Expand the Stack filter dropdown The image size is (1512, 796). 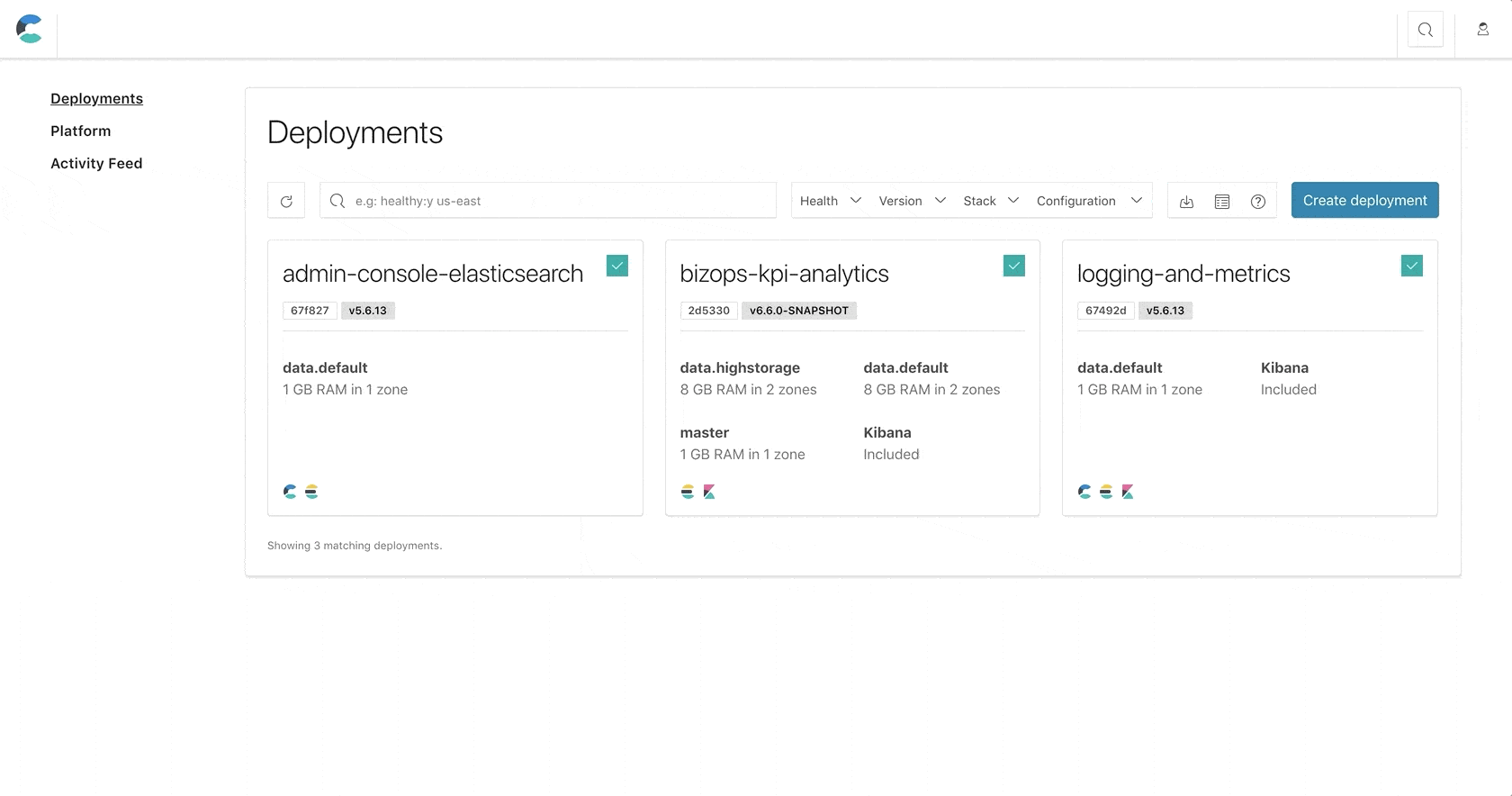[x=991, y=201]
